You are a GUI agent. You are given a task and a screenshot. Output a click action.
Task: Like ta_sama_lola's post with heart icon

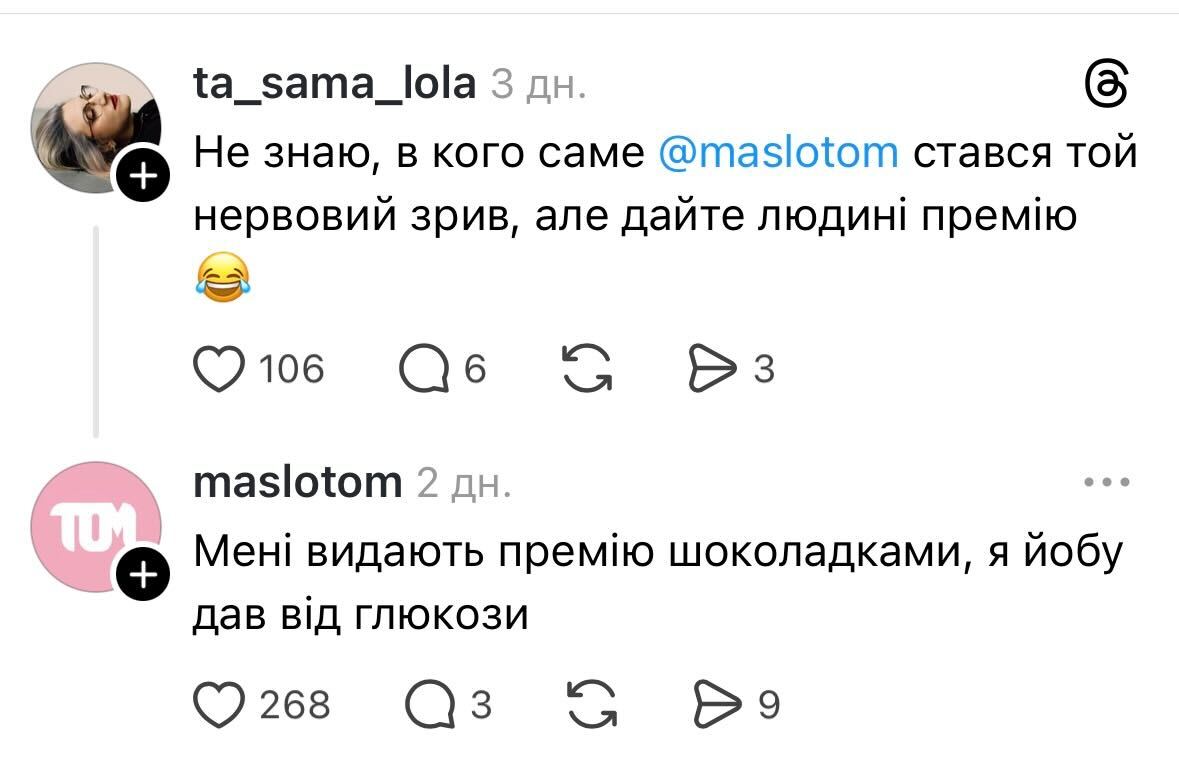pos(222,370)
